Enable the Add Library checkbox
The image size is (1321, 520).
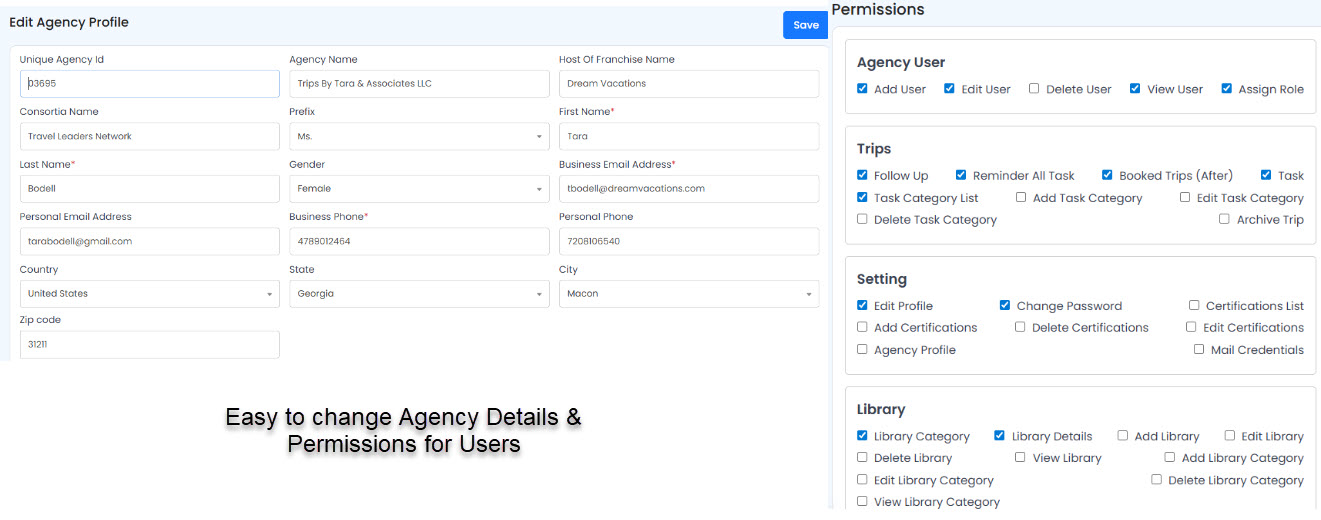click(x=1123, y=436)
